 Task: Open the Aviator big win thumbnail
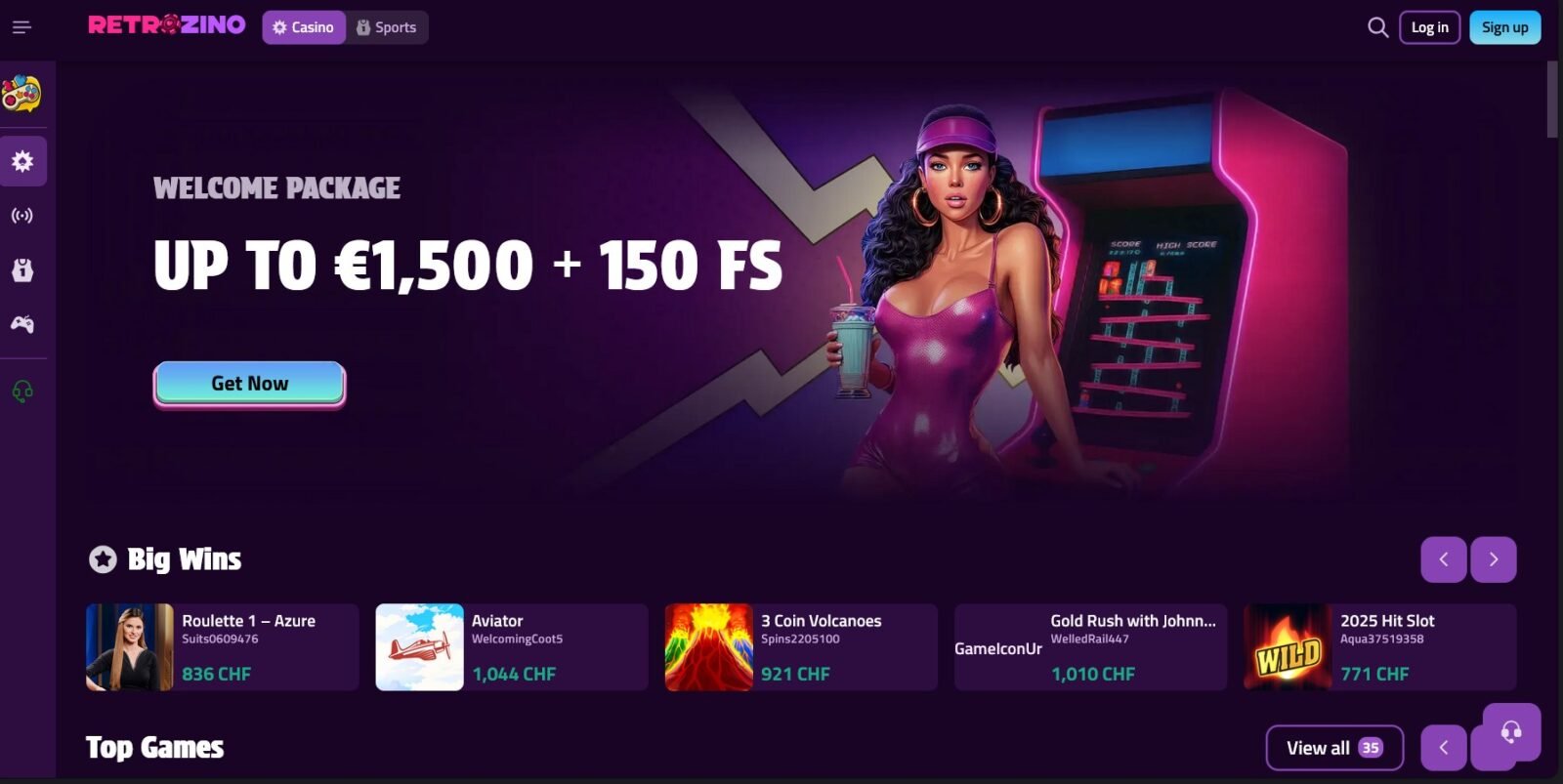420,647
